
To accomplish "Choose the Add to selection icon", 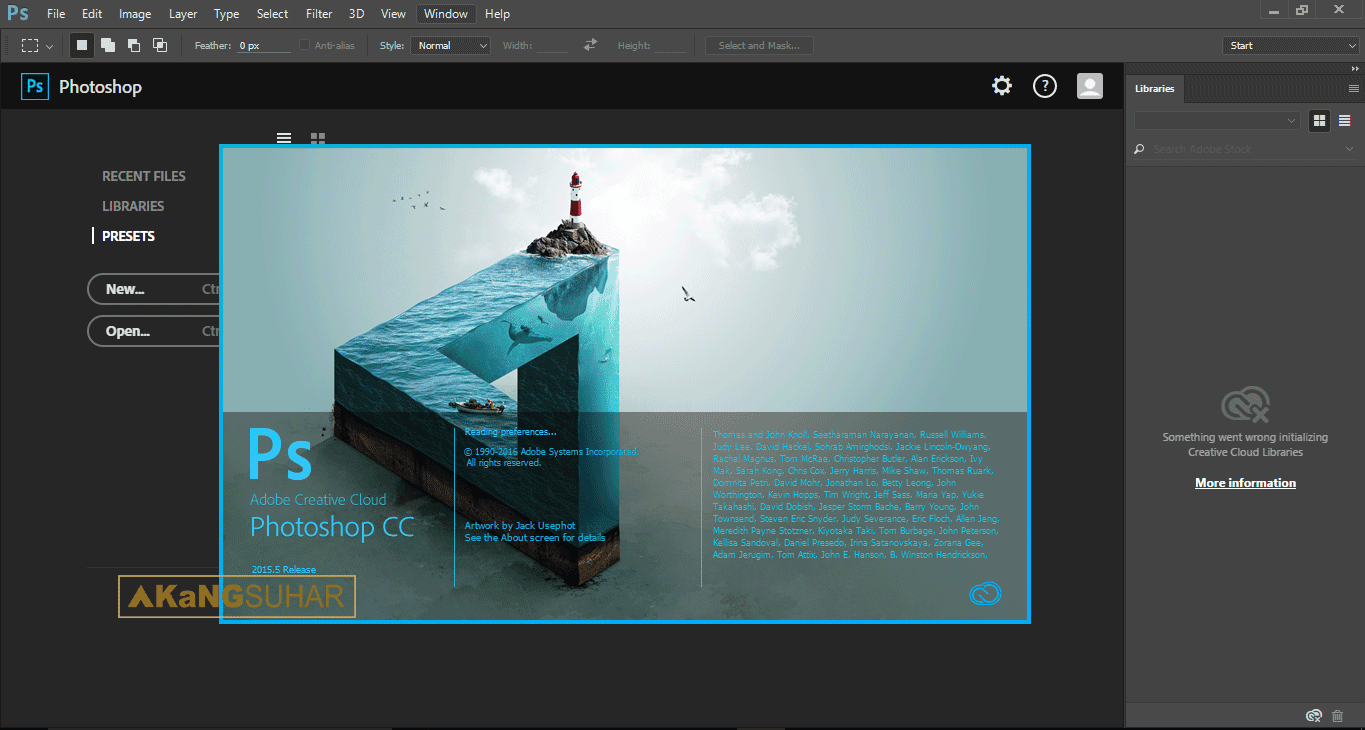I will pyautogui.click(x=108, y=45).
